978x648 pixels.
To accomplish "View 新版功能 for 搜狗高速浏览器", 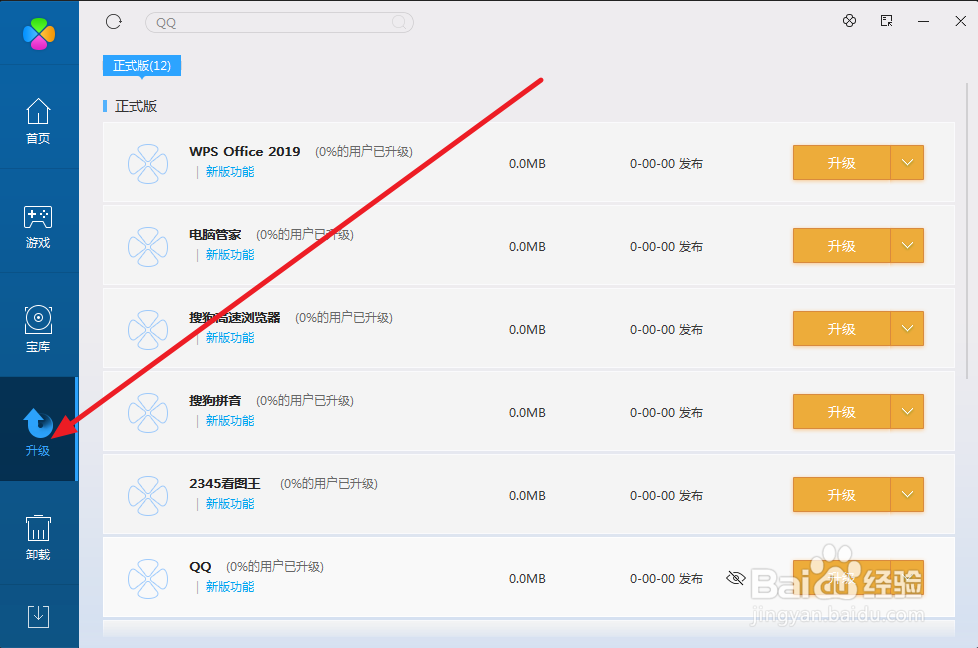I will pos(230,337).
